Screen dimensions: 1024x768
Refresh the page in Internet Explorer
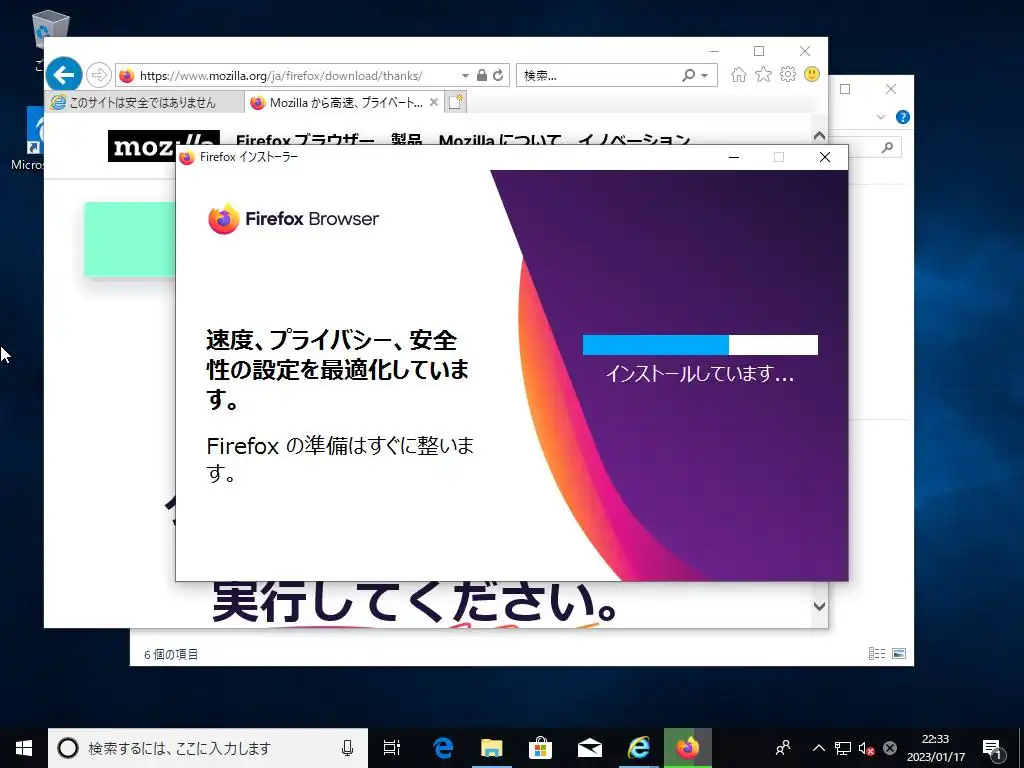point(498,75)
